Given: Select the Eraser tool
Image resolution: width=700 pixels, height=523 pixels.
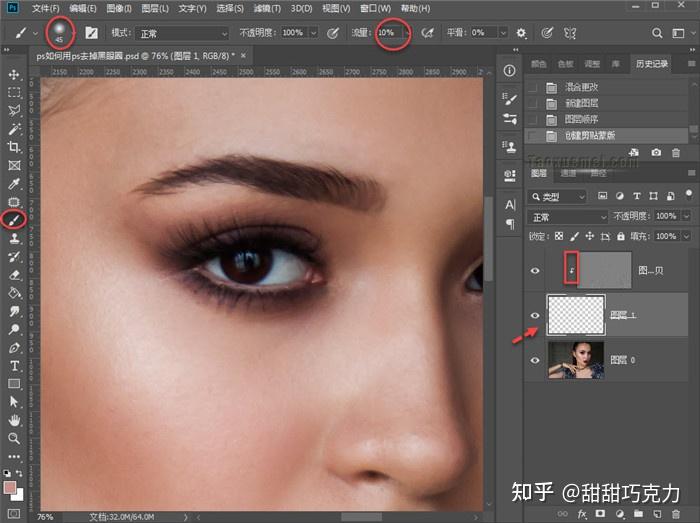Looking at the screenshot, I should click(14, 274).
